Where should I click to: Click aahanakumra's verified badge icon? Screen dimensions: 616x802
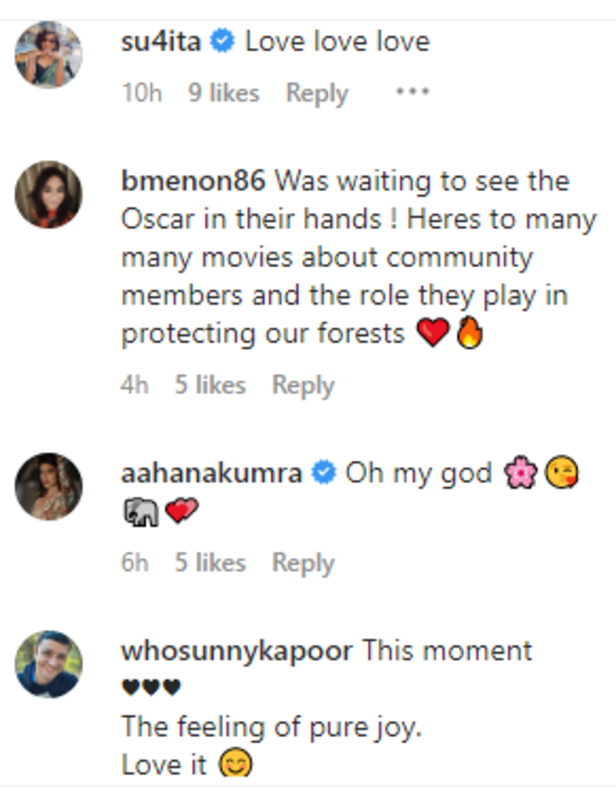[x=323, y=473]
